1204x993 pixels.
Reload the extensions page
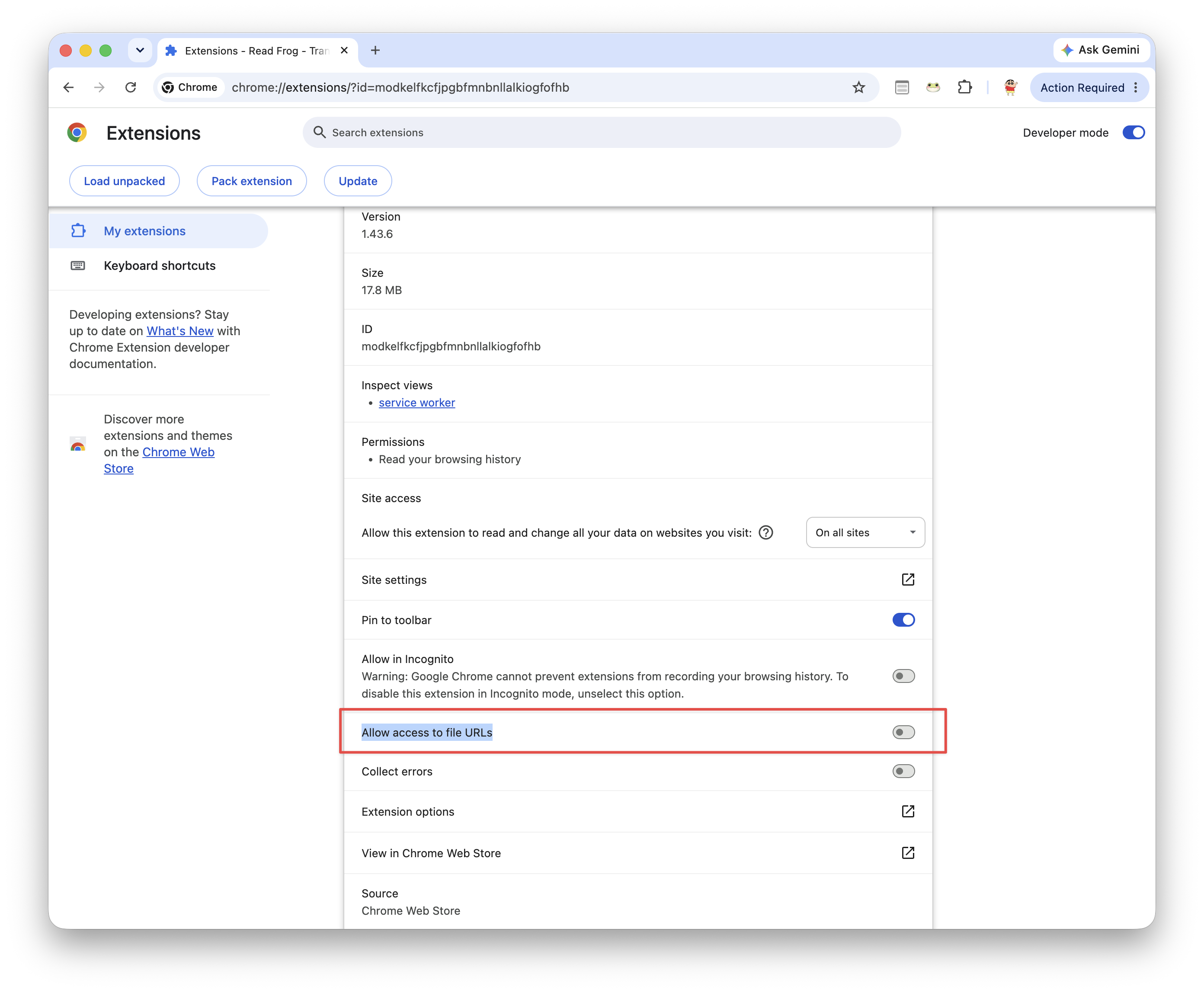tap(131, 87)
